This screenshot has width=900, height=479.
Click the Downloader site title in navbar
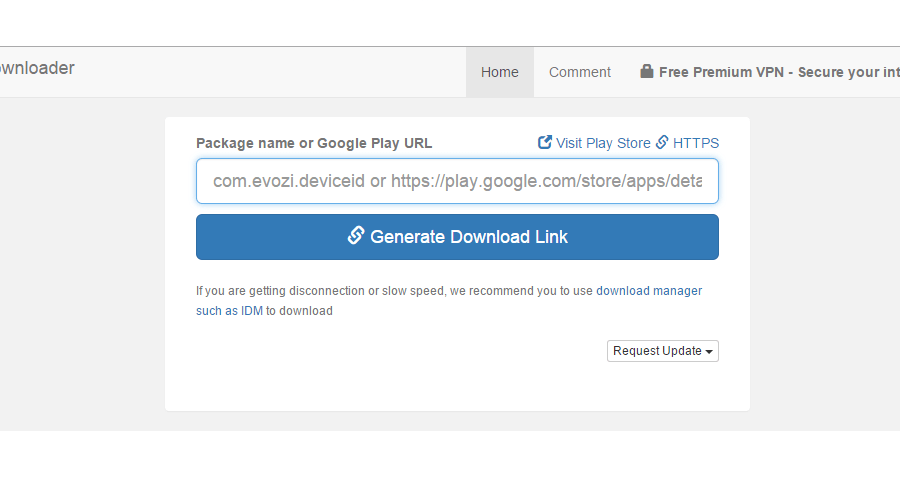click(x=36, y=69)
